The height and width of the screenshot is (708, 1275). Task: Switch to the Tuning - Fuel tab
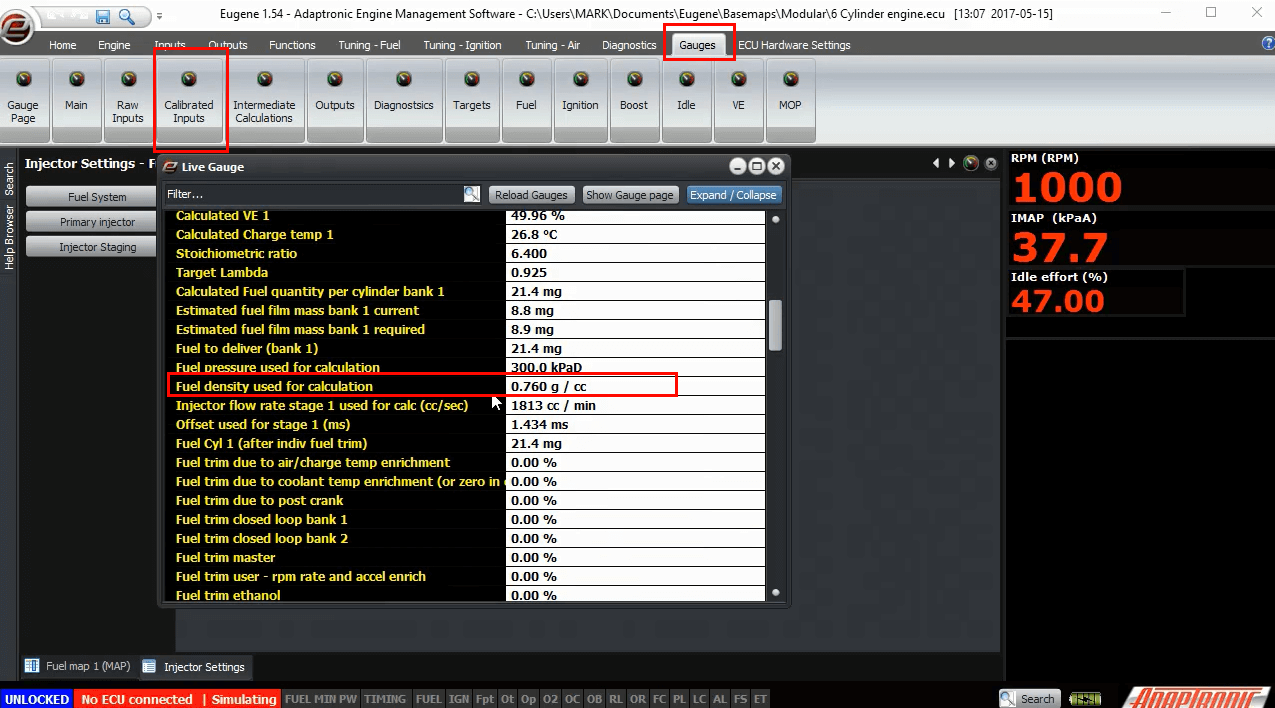(369, 45)
